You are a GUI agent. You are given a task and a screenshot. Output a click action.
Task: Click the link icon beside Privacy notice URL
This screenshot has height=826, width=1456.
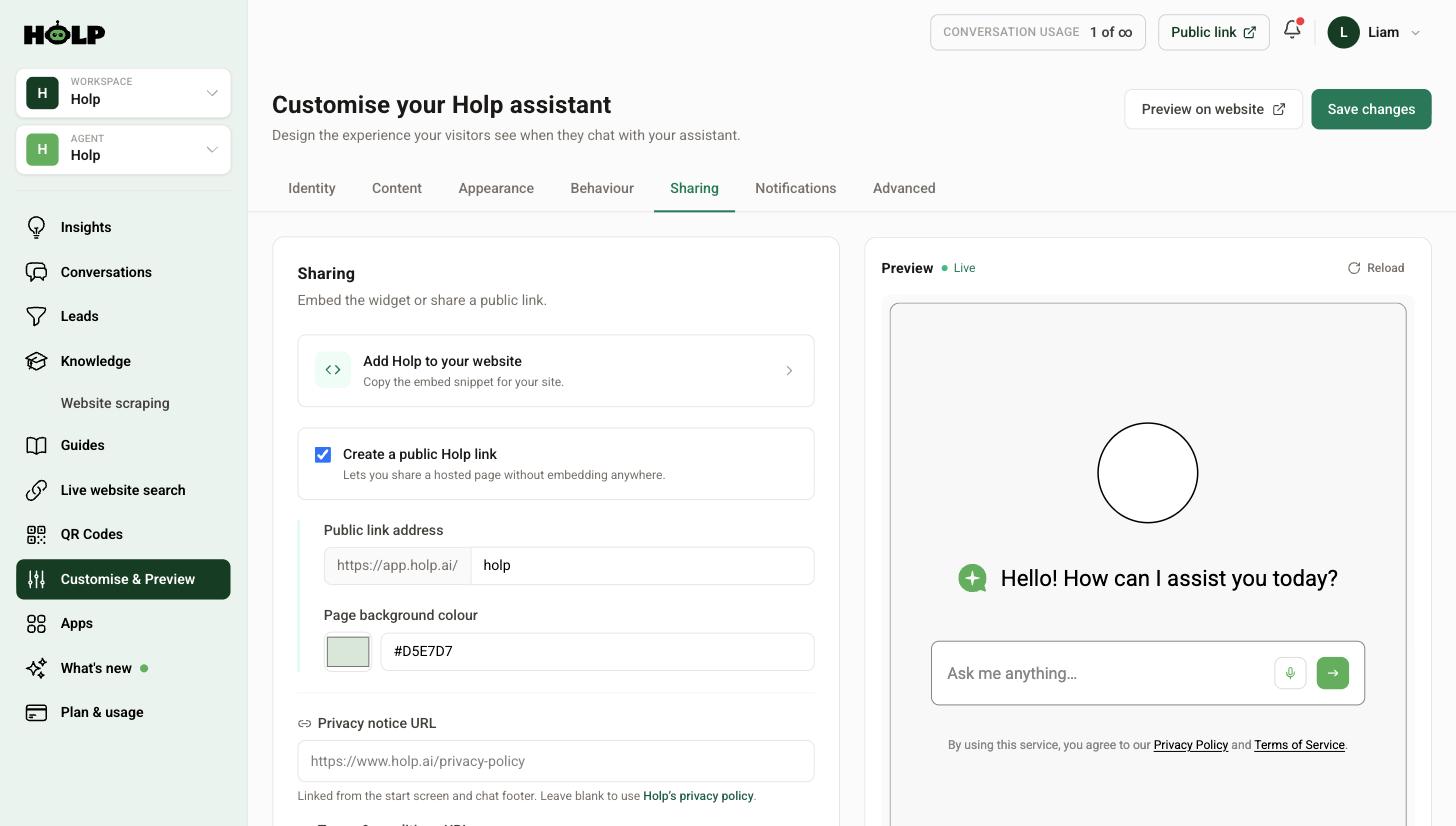pyautogui.click(x=304, y=723)
